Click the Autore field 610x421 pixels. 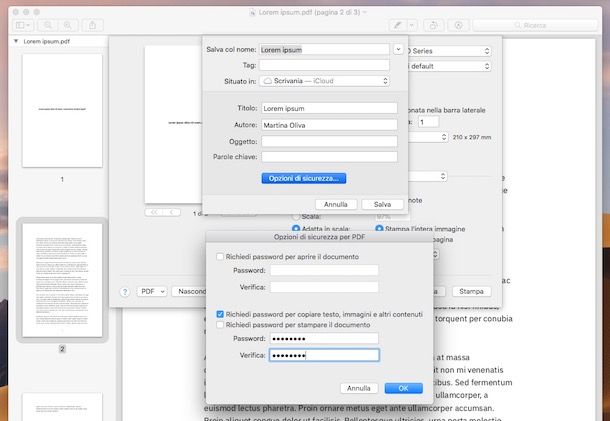pos(329,125)
